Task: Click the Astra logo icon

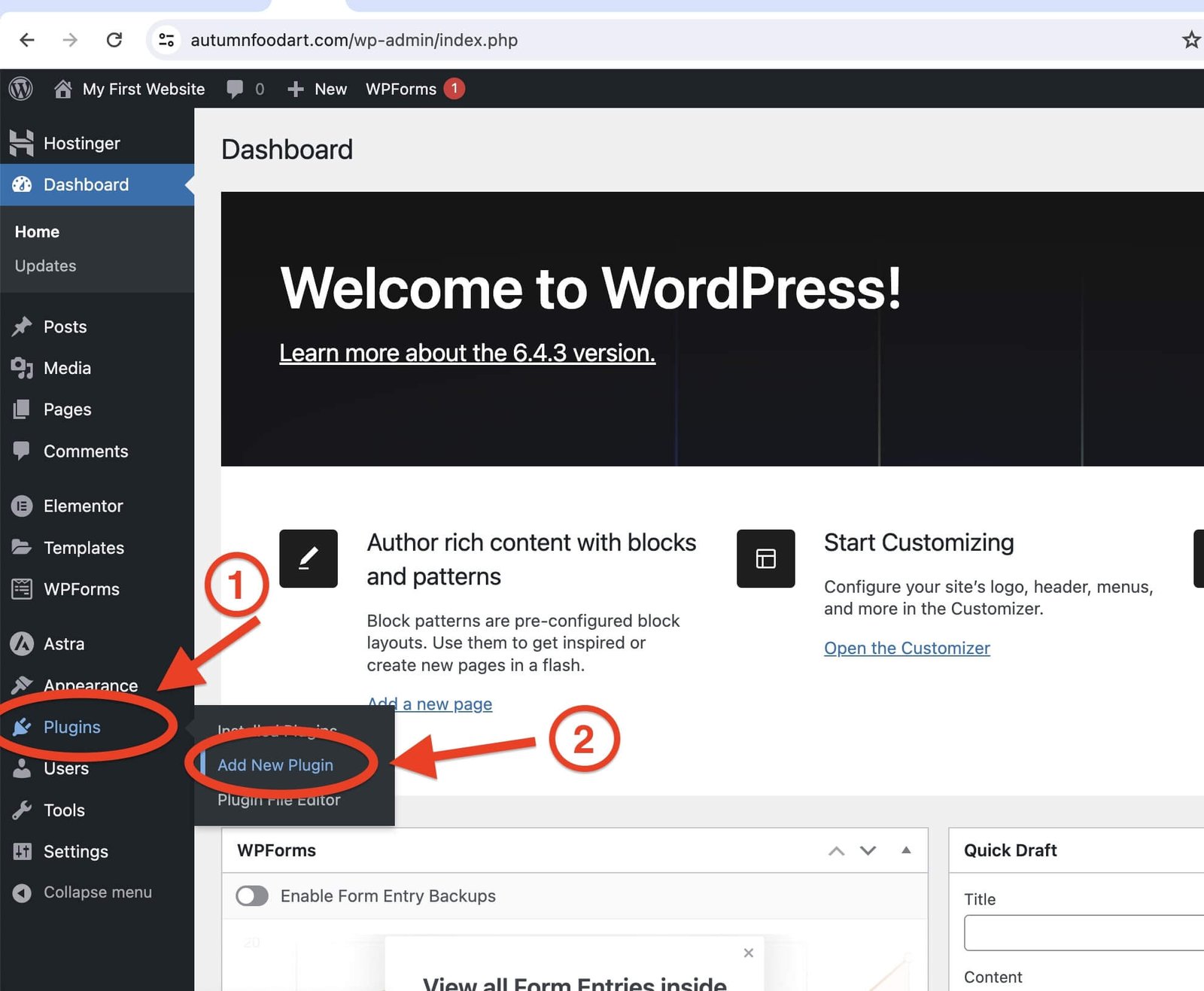Action: (22, 643)
